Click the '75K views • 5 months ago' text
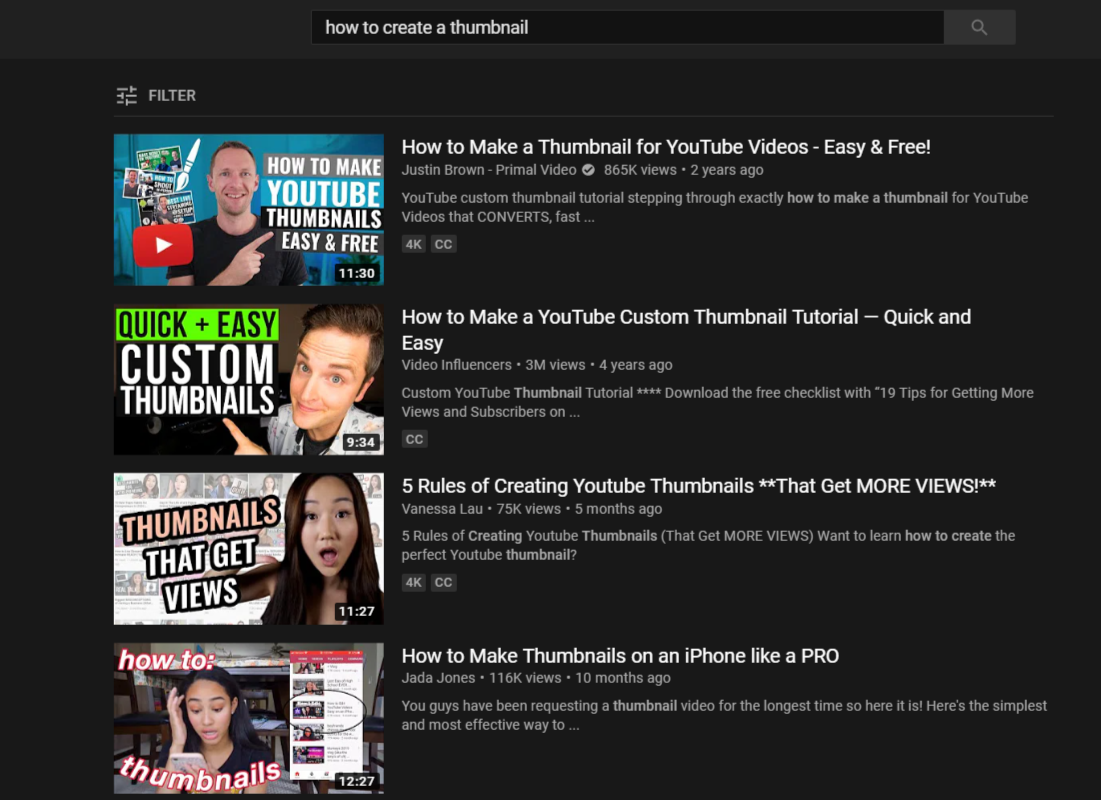The width and height of the screenshot is (1101, 800). click(579, 509)
